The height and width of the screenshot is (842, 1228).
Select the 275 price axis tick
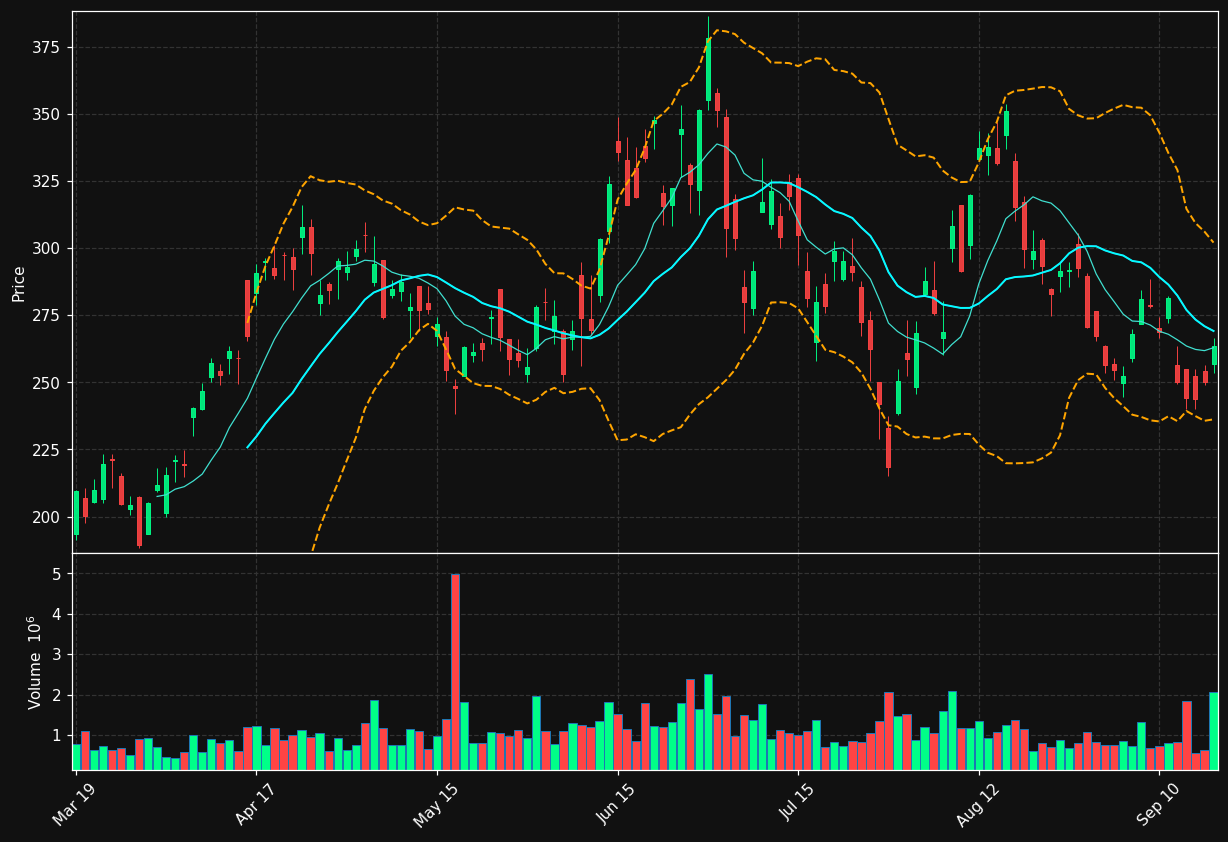(x=48, y=316)
